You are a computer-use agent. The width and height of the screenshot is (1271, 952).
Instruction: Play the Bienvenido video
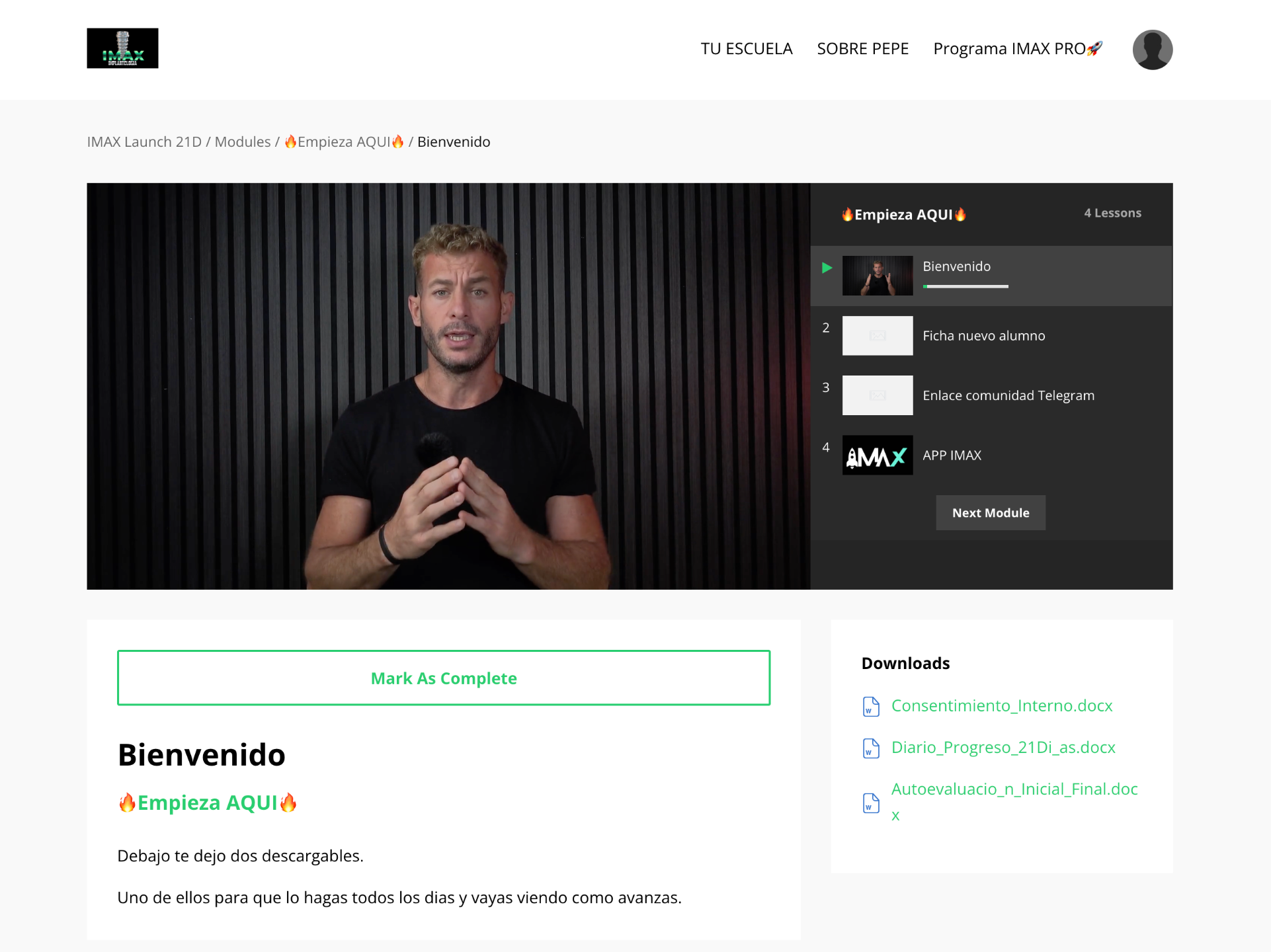pos(448,386)
